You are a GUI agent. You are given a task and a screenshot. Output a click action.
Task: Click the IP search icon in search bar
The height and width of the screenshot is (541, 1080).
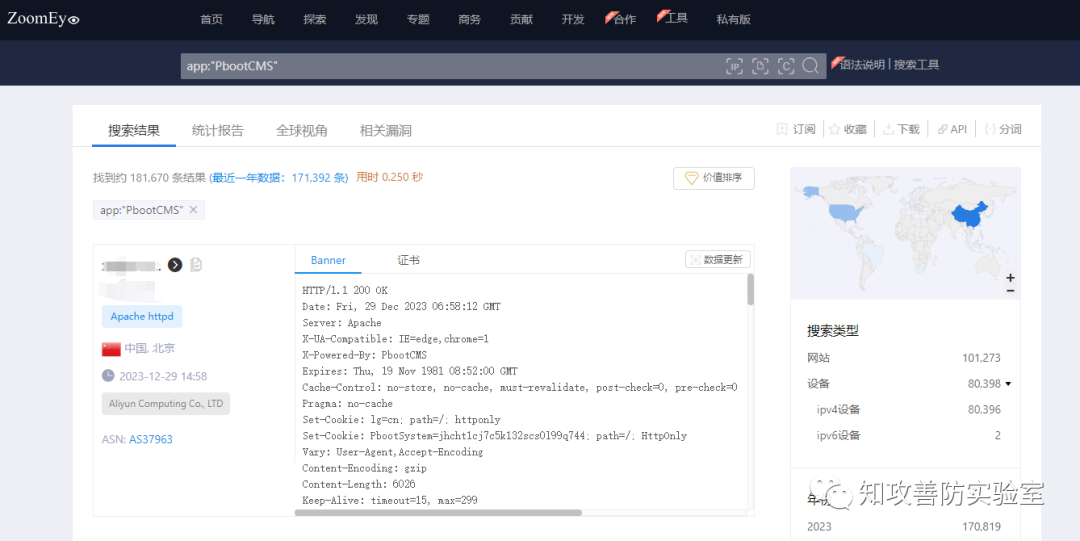click(734, 65)
